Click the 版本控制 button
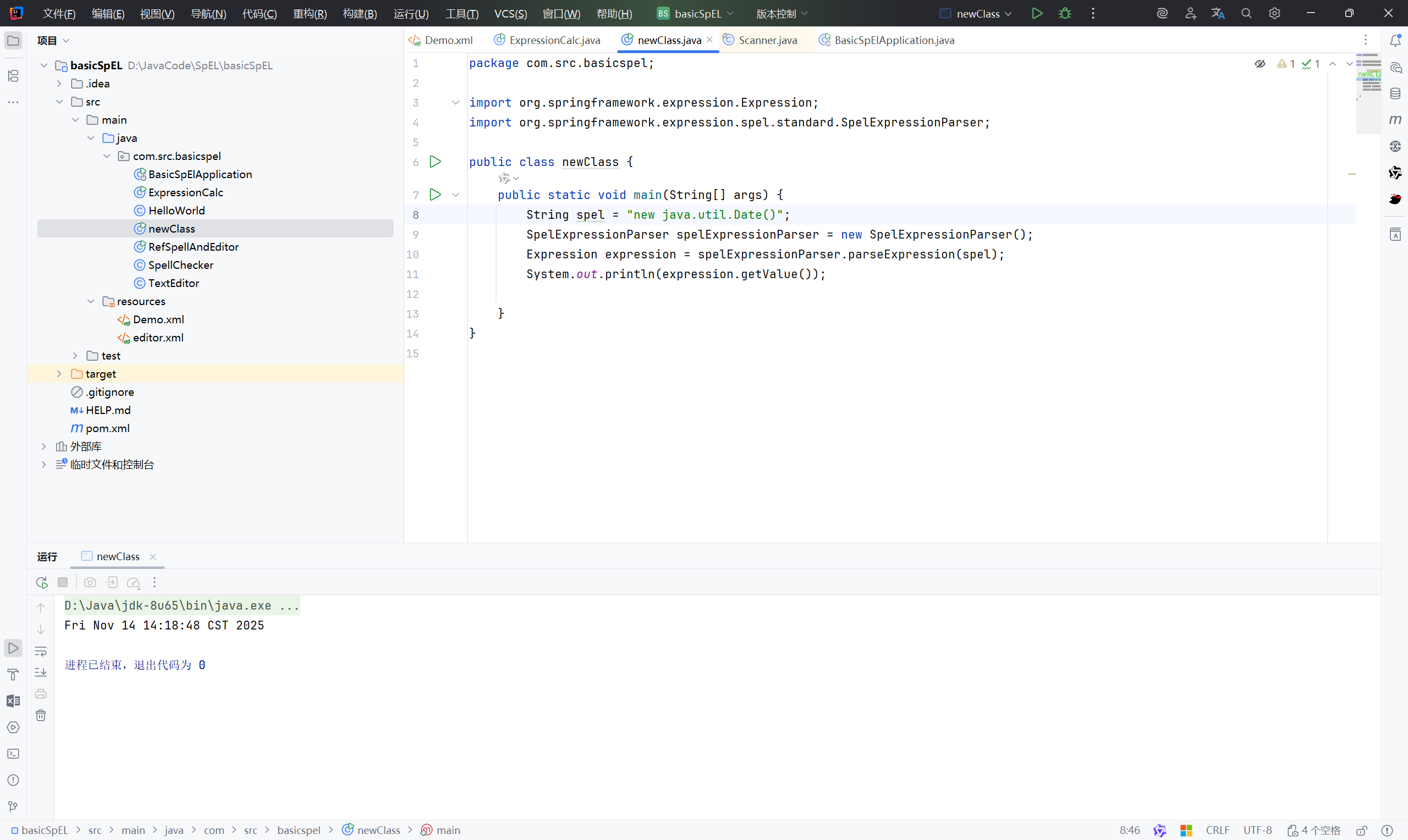Screen dimensions: 1408x840 coord(782,14)
